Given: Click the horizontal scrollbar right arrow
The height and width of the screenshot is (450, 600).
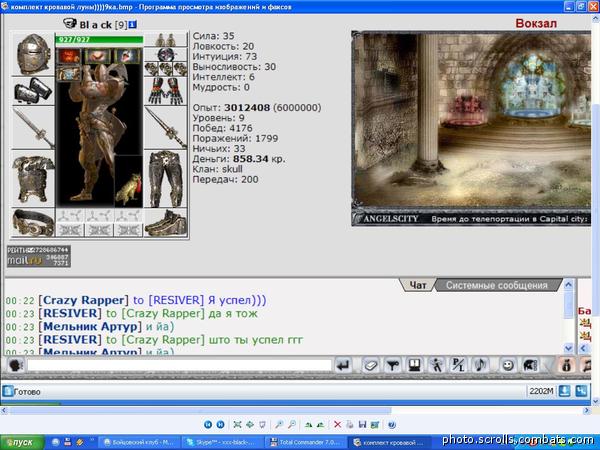Looking at the screenshot, I should coord(587,411).
